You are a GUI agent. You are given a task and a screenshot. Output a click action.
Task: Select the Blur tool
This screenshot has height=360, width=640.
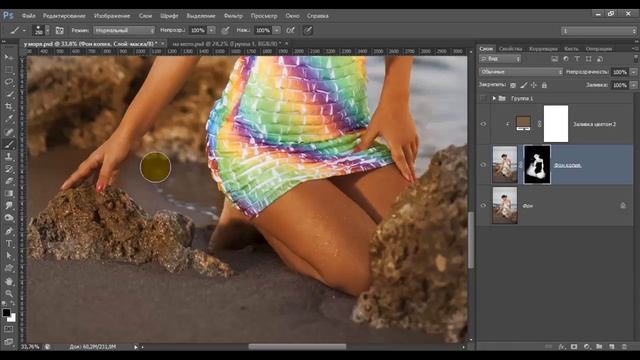9,206
